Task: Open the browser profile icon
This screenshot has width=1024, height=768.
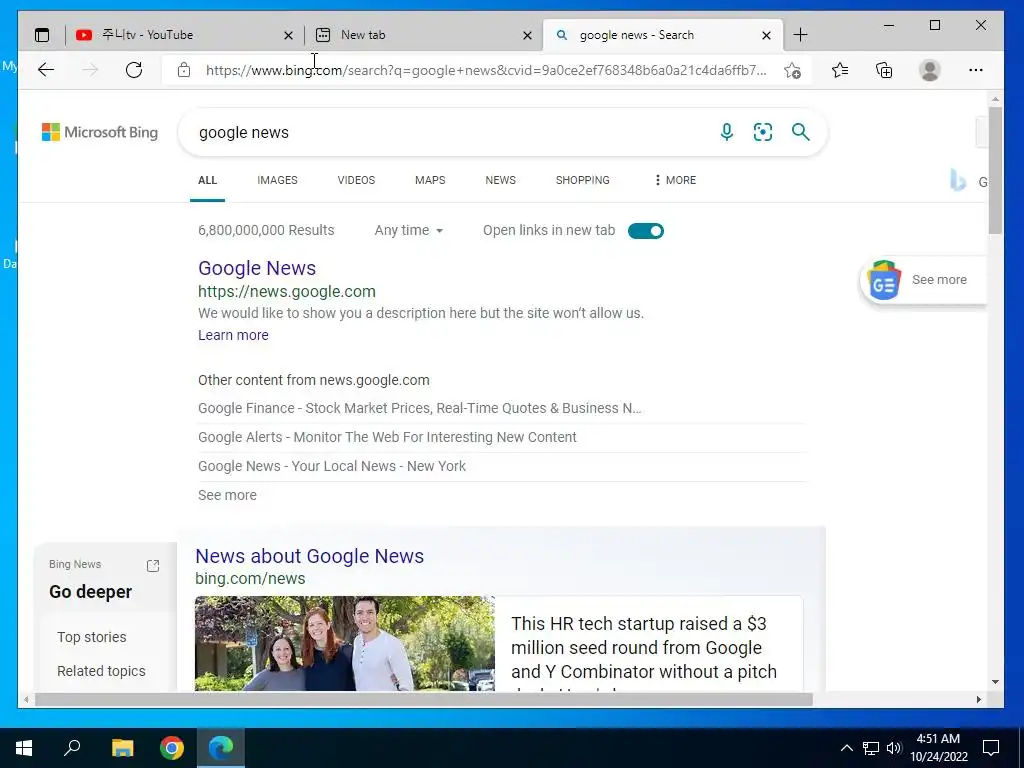Action: [x=929, y=70]
